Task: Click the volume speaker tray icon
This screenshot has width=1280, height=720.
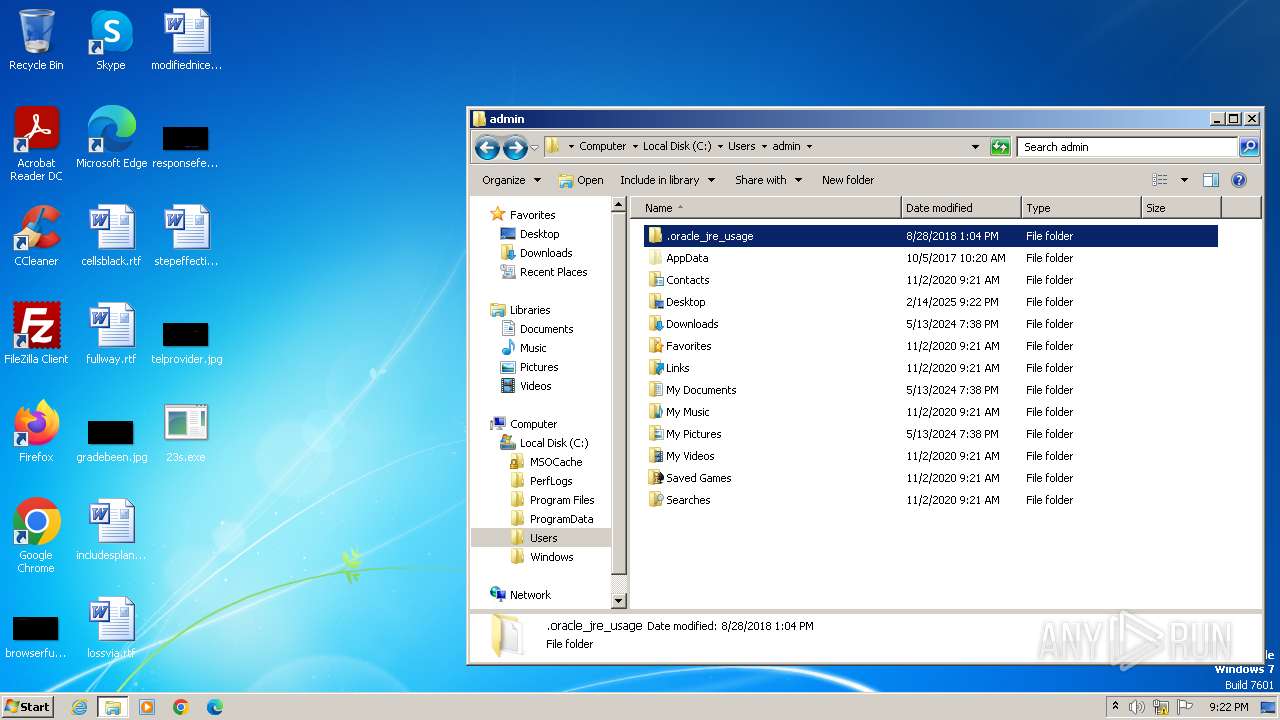Action: click(x=1137, y=707)
